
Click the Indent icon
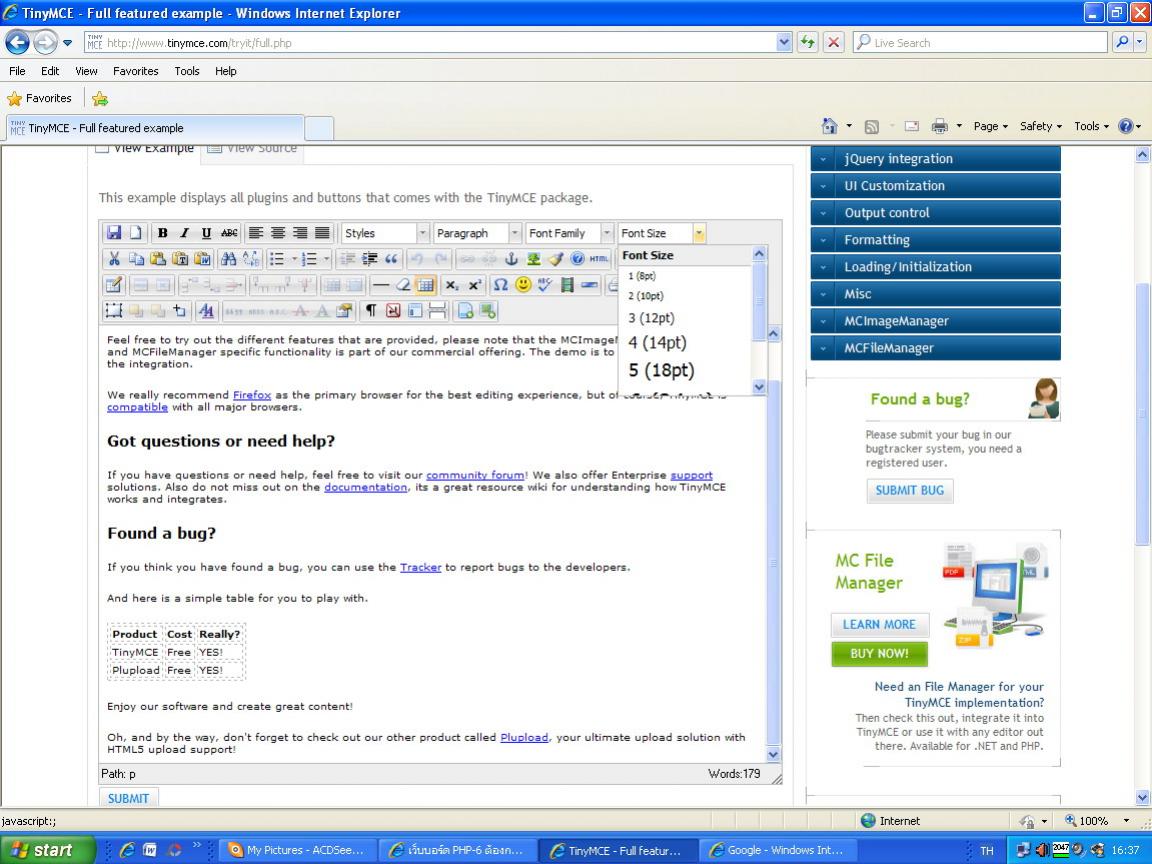coord(370,259)
